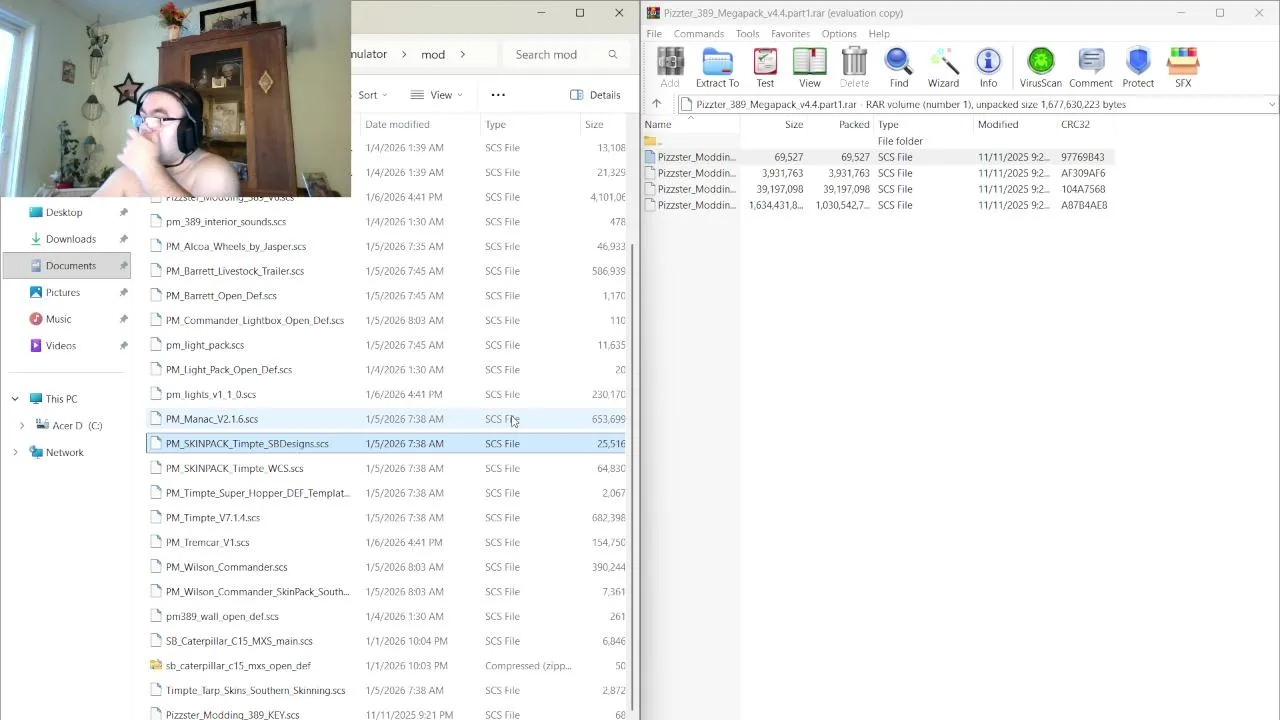
Task: Sort WinRAR list by Modified column header
Action: point(1015,125)
